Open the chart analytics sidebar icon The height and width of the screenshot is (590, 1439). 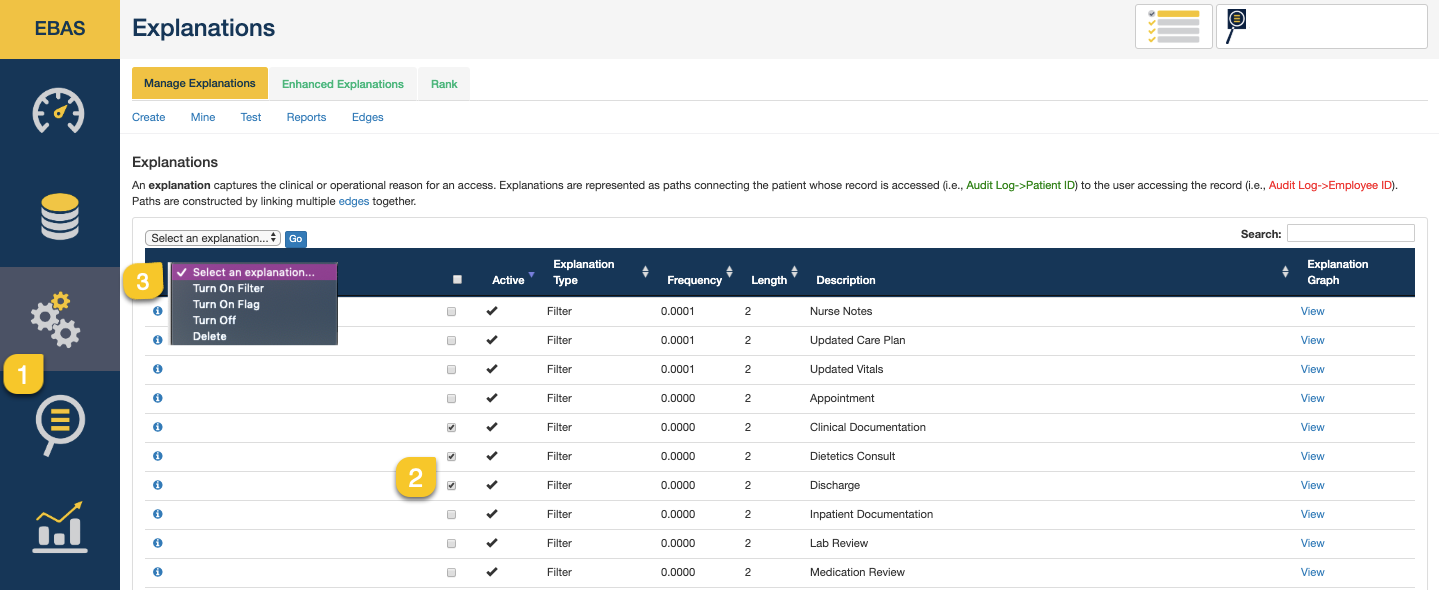click(59, 525)
